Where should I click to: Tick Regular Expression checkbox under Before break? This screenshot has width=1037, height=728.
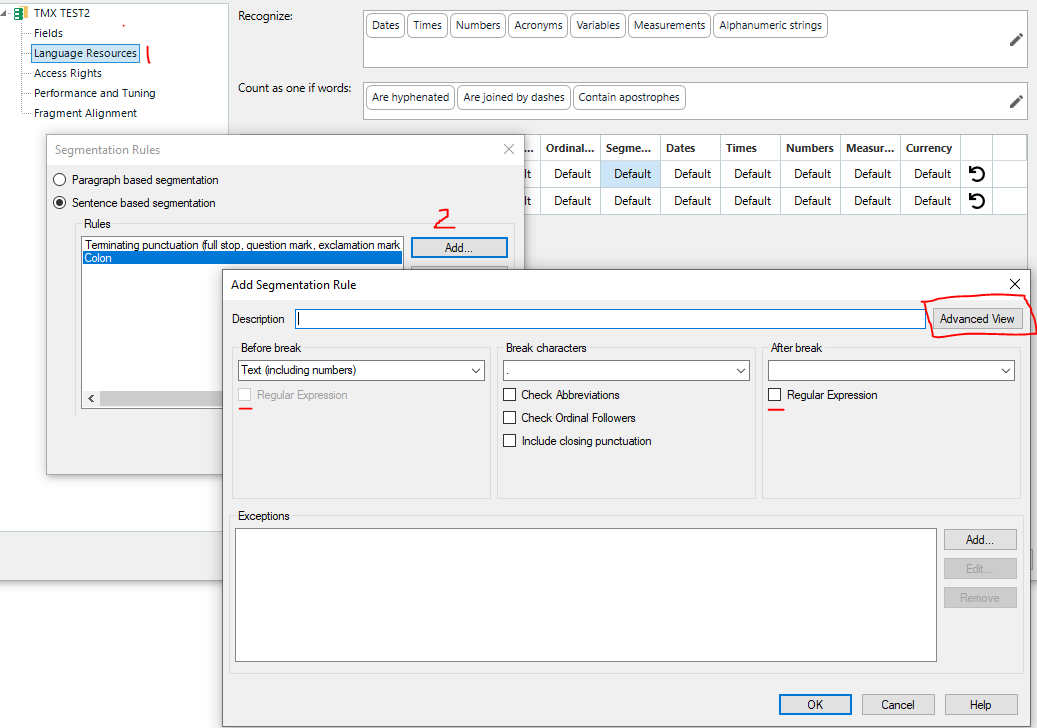pos(245,395)
